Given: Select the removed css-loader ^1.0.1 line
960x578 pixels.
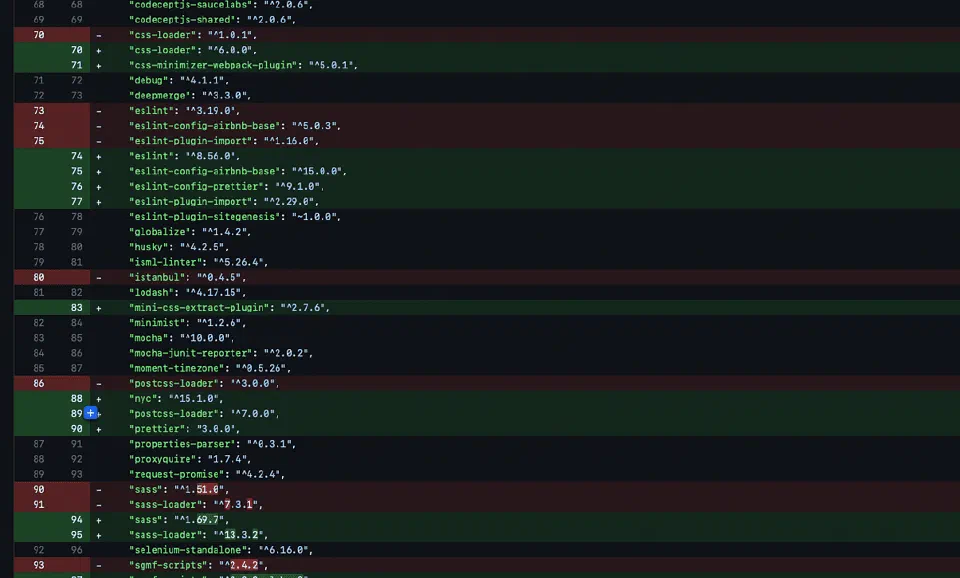Looking at the screenshot, I should pos(487,35).
